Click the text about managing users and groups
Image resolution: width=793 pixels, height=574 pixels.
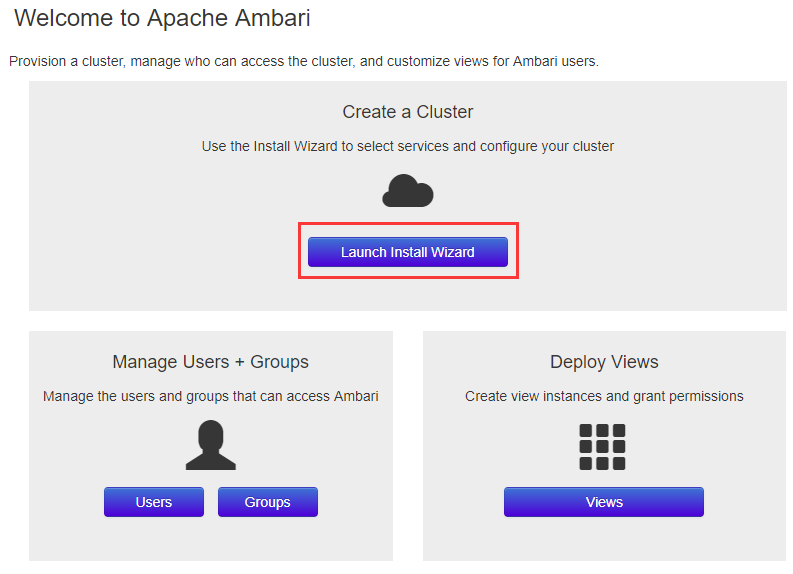(x=210, y=396)
